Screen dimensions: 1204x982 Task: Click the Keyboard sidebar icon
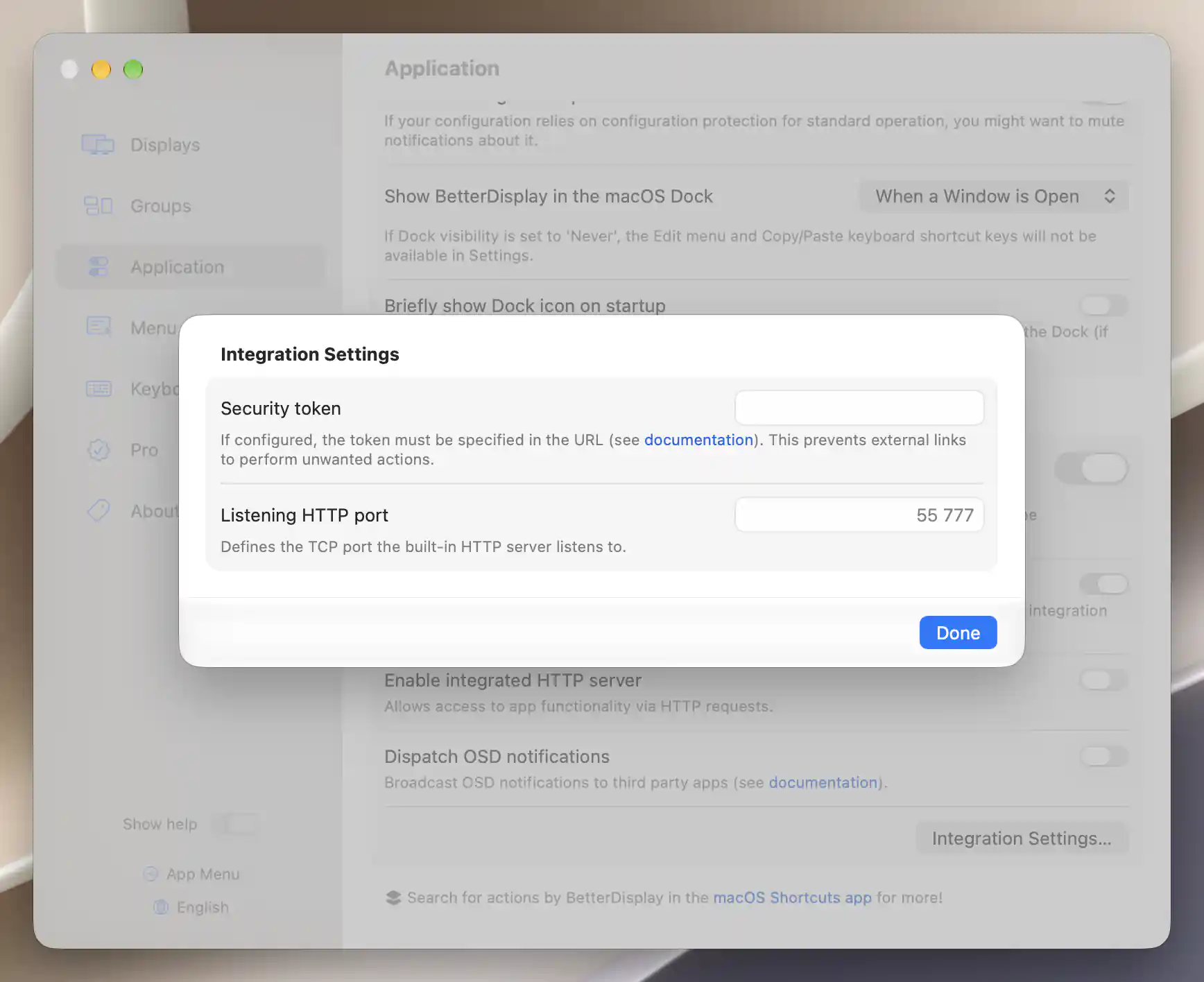(x=98, y=388)
